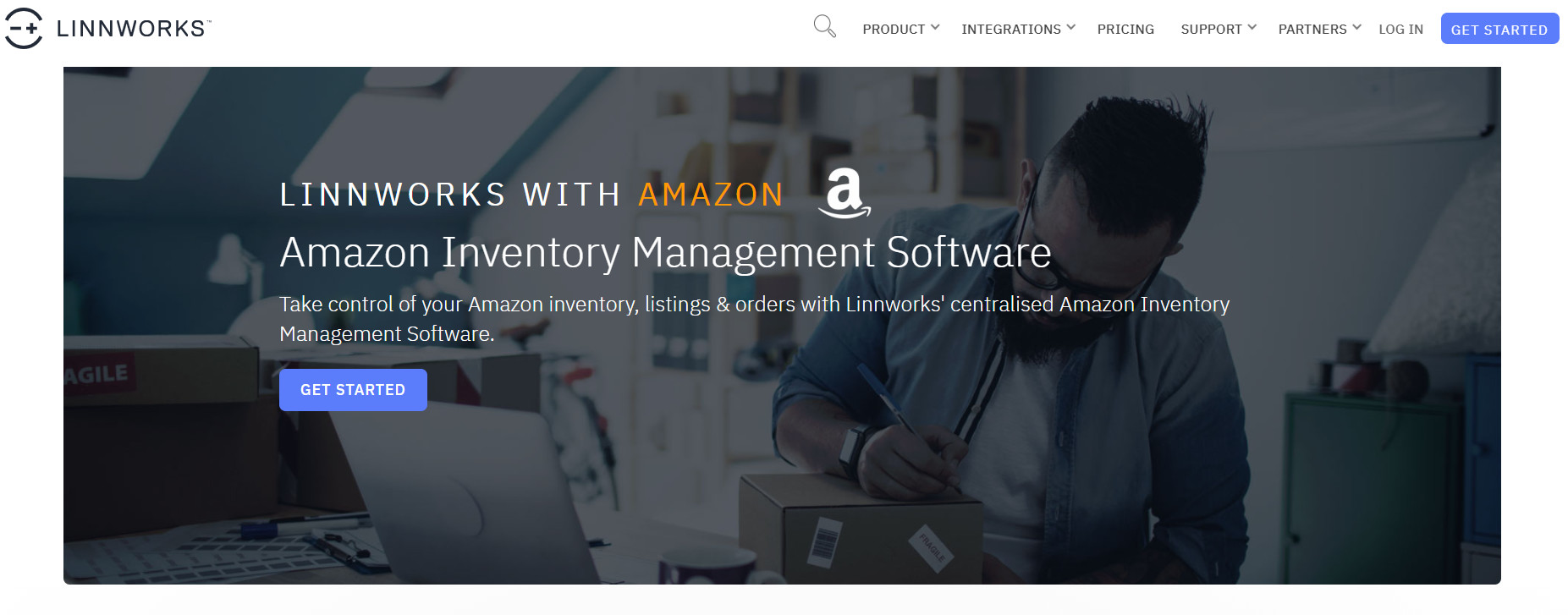Screen dimensions: 1568x615
Task: Click the Amazon Inventory Management Software heading
Action: pos(665,253)
